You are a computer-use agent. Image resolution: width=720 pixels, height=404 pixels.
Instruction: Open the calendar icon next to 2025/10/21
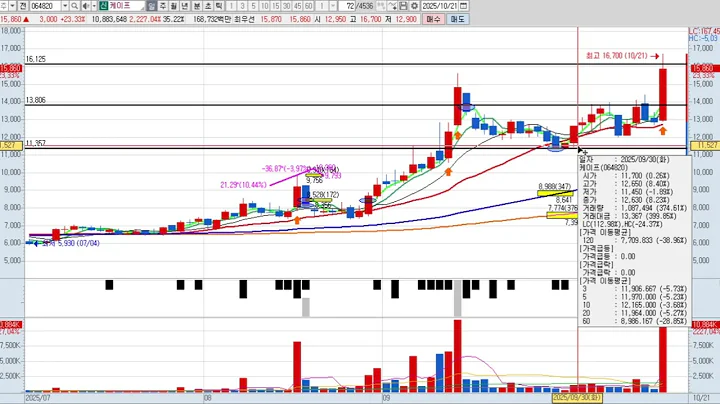click(x=464, y=6)
